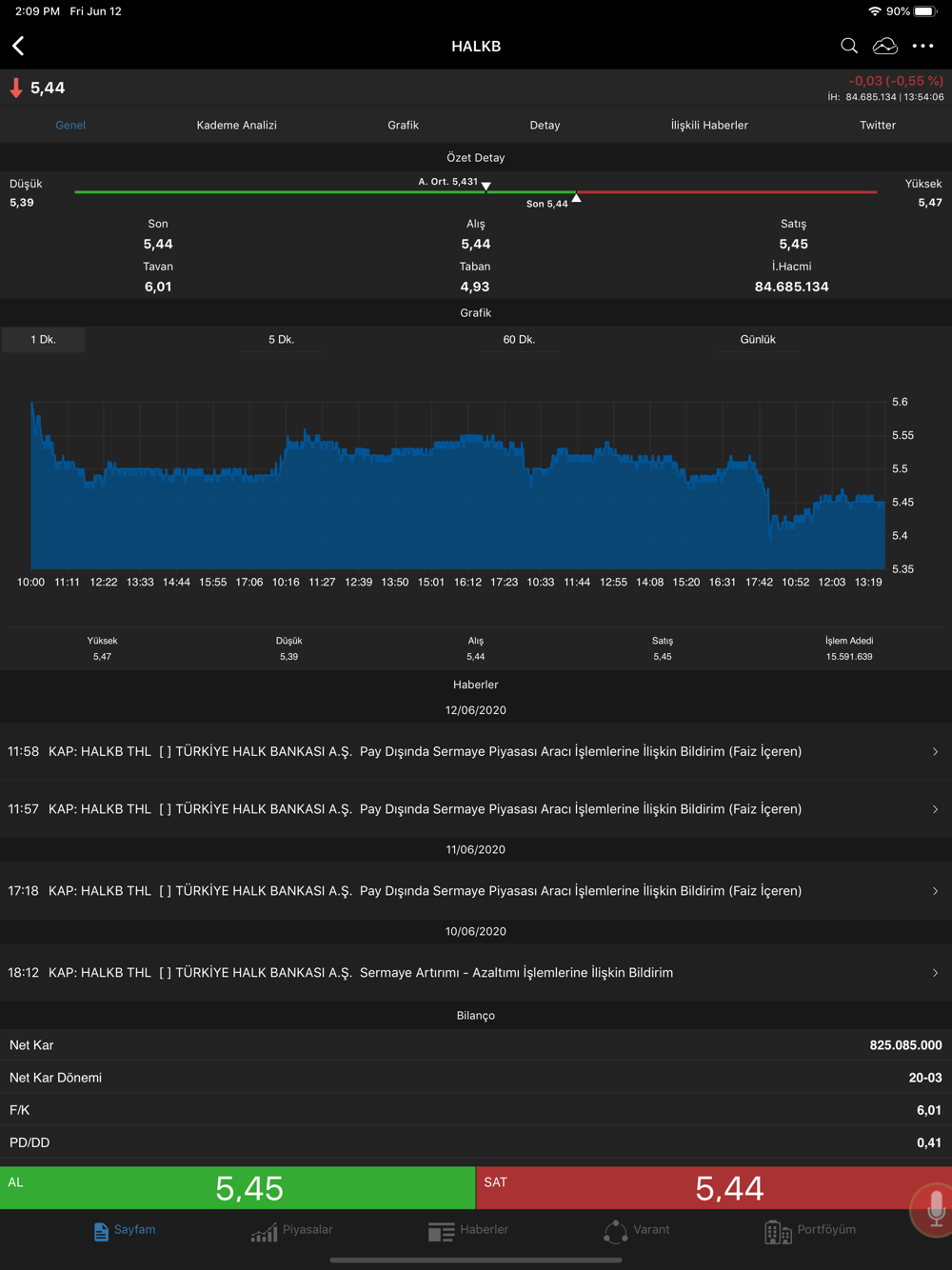
Task: Tap the Özet Detay section header
Action: tap(476, 158)
